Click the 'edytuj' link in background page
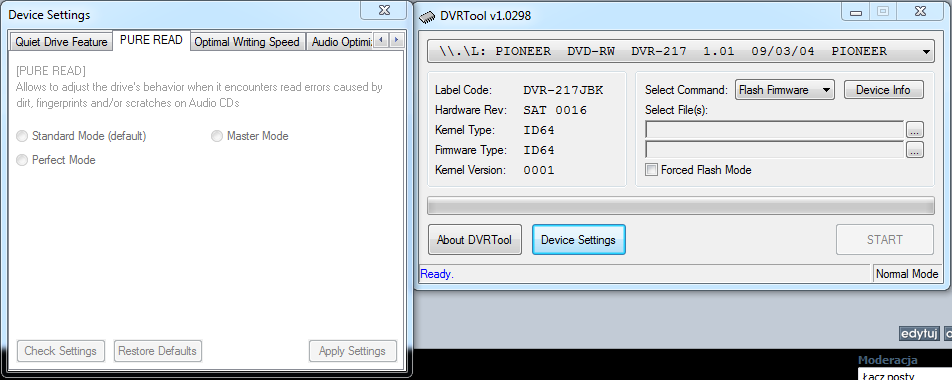Image resolution: width=952 pixels, height=380 pixels. tap(919, 333)
